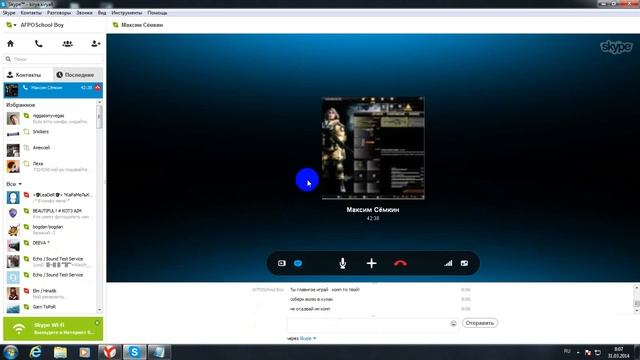Open the АГРОSchool Boy profile name

click(x=42, y=25)
